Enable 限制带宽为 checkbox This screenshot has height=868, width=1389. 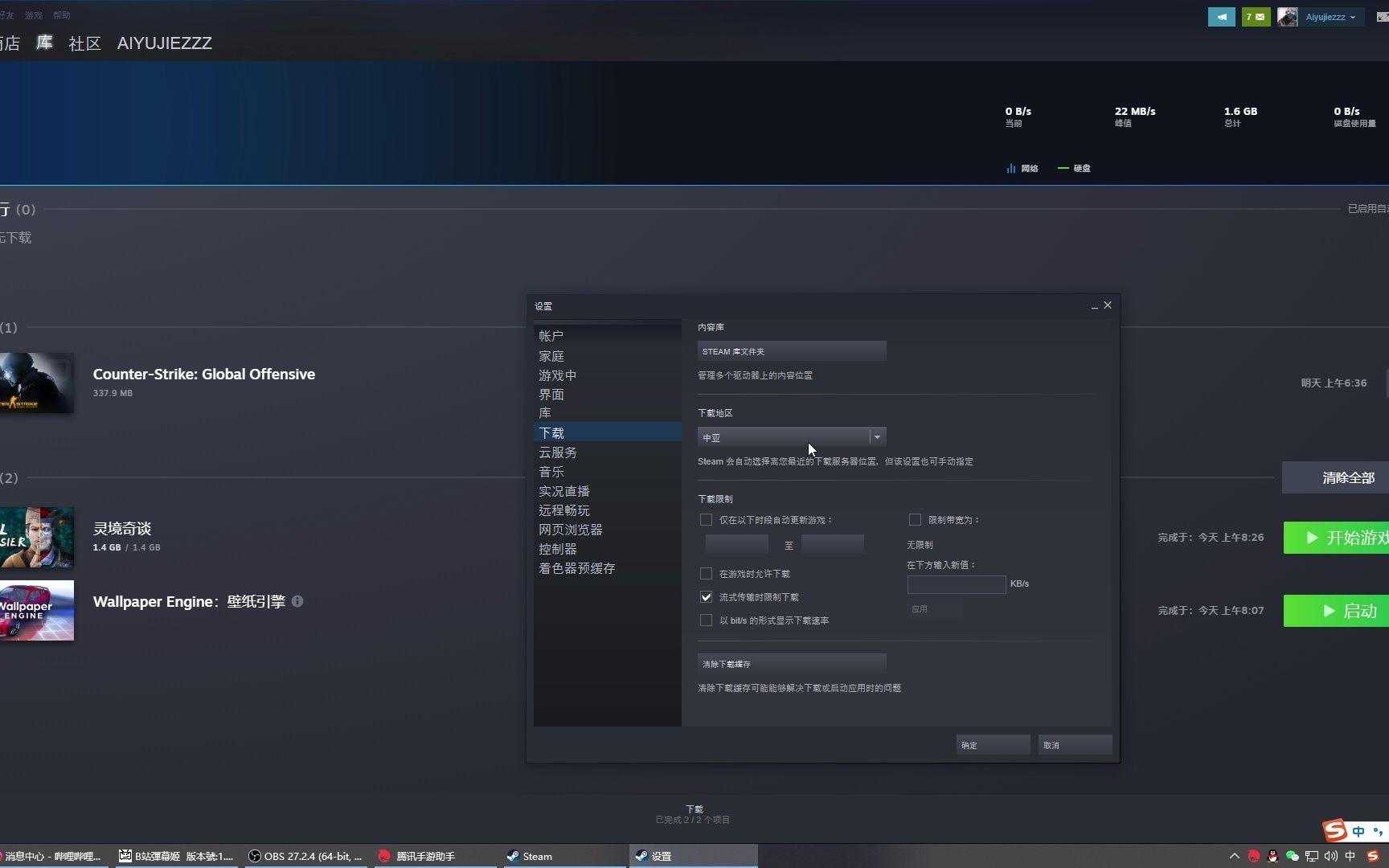coord(915,520)
